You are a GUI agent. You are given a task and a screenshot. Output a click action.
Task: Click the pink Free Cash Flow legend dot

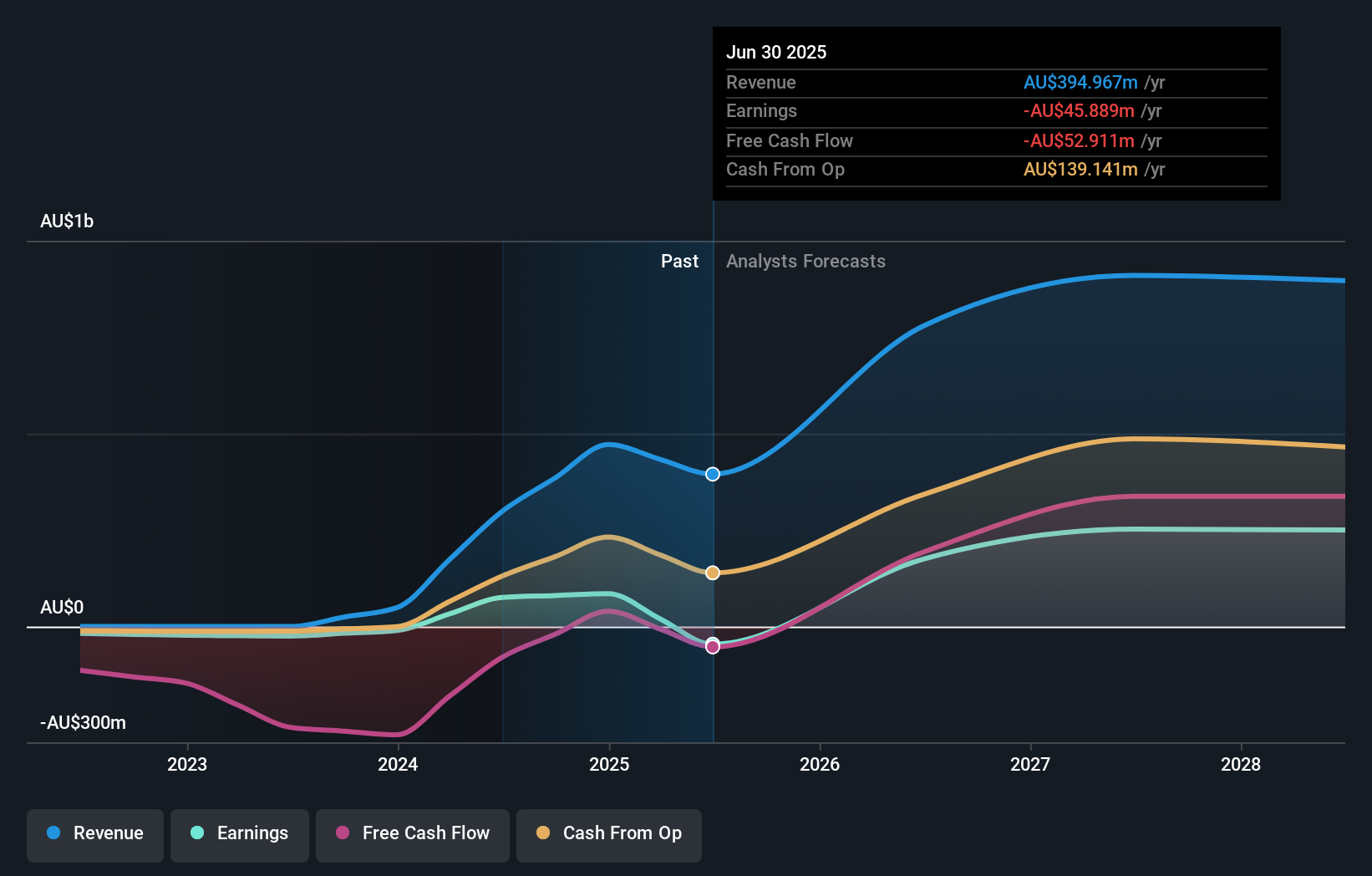click(x=341, y=833)
